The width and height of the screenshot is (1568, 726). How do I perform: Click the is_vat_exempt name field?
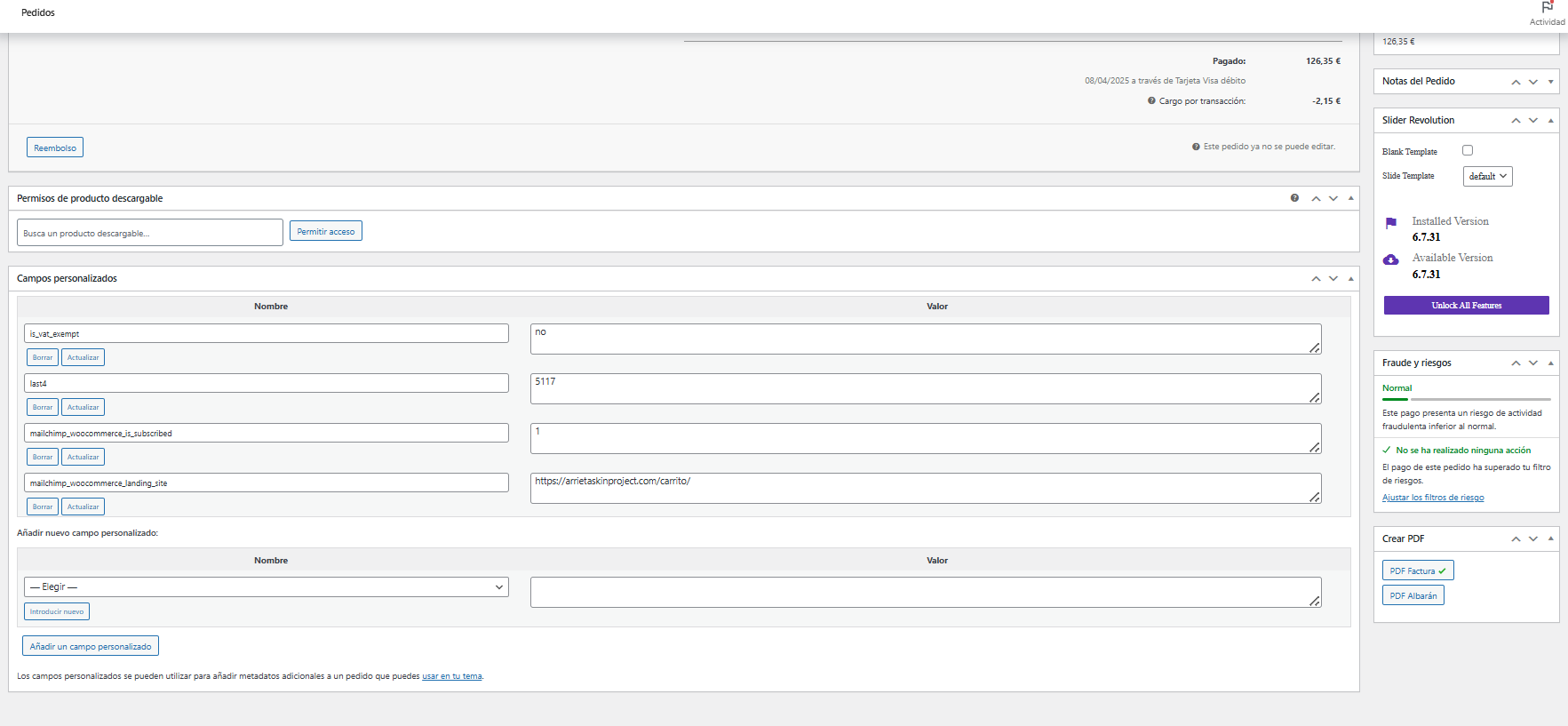click(x=267, y=333)
